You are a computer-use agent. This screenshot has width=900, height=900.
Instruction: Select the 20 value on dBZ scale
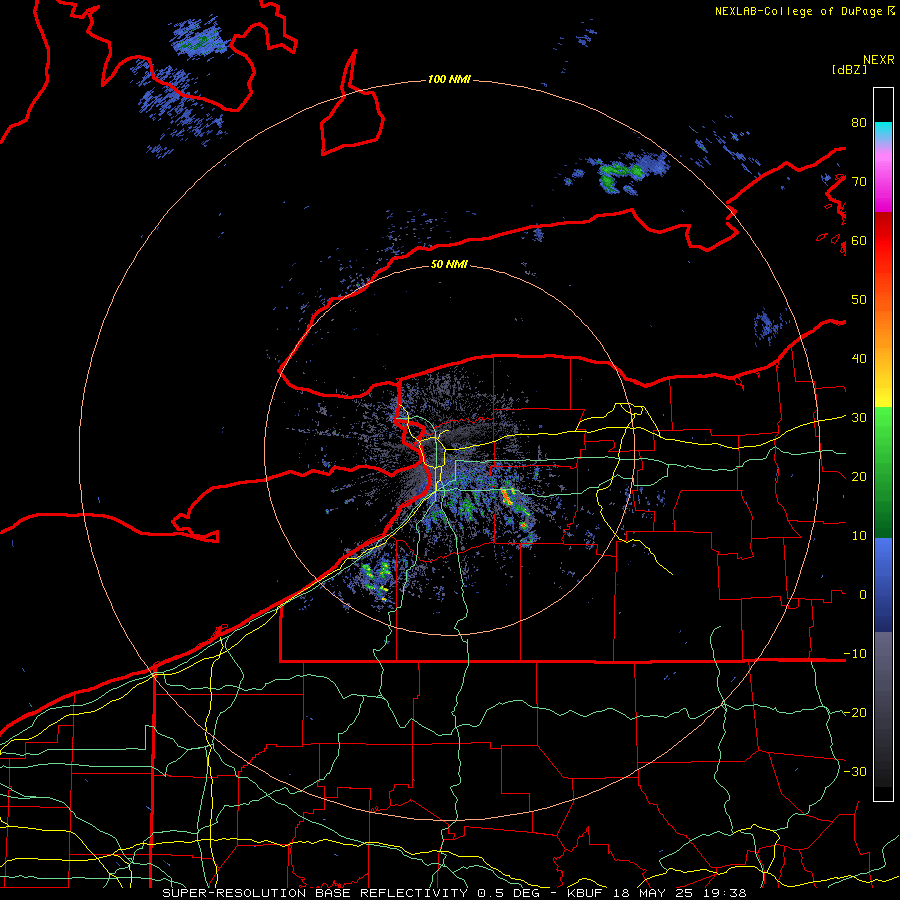859,476
